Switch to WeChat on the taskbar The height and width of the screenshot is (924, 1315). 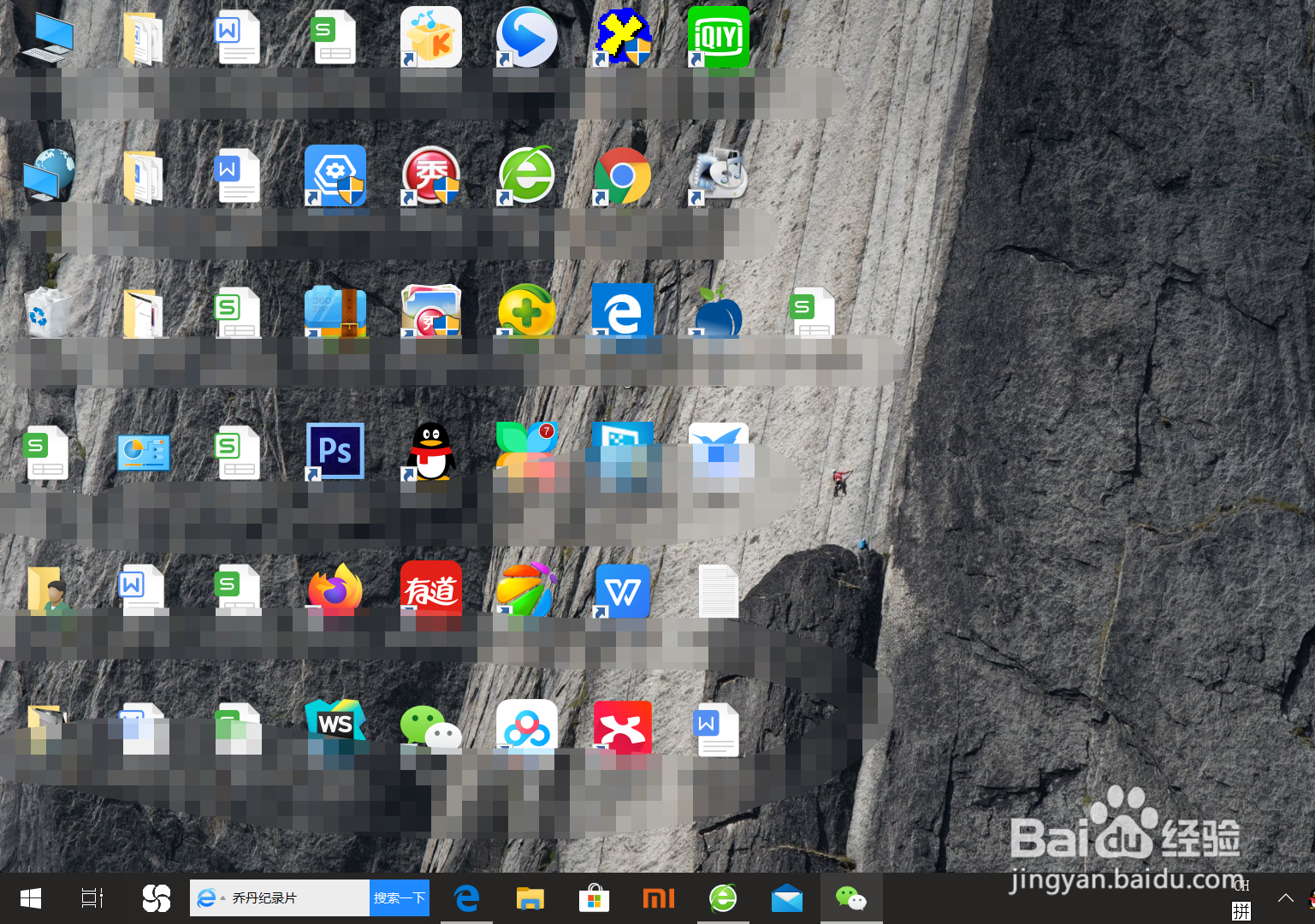(851, 898)
